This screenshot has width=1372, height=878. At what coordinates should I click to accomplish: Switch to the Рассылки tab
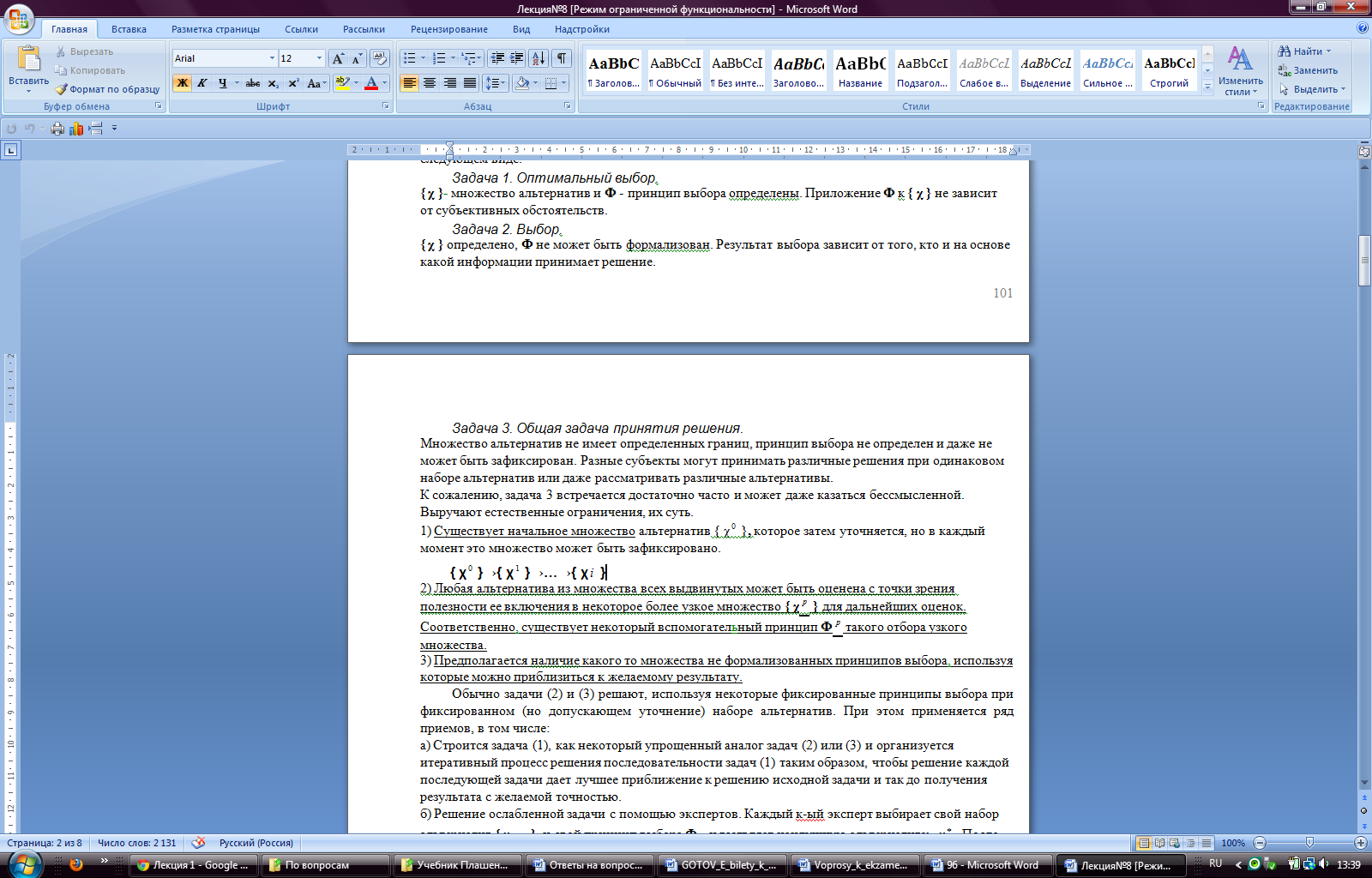pyautogui.click(x=364, y=29)
